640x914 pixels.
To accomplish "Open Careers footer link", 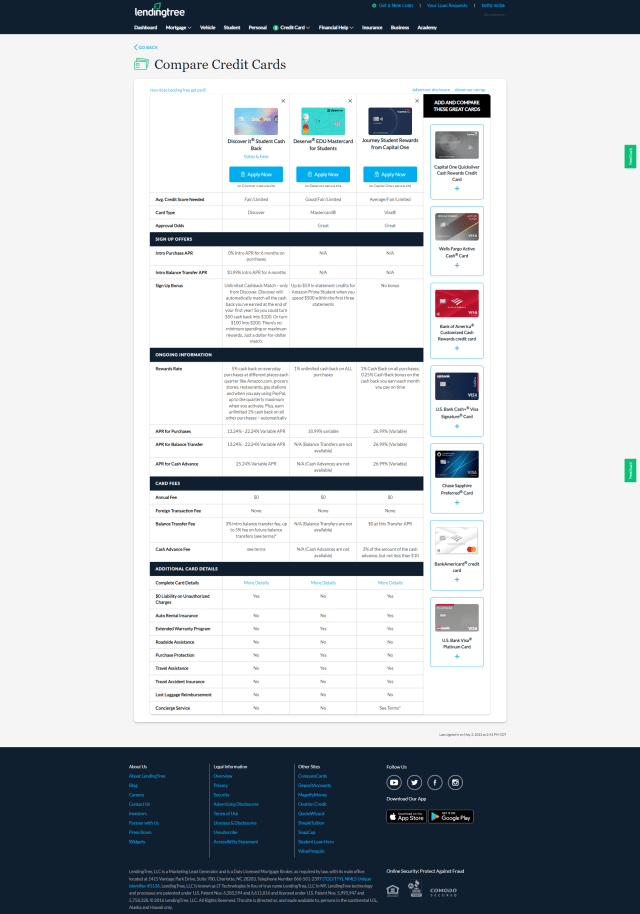I will click(x=136, y=795).
